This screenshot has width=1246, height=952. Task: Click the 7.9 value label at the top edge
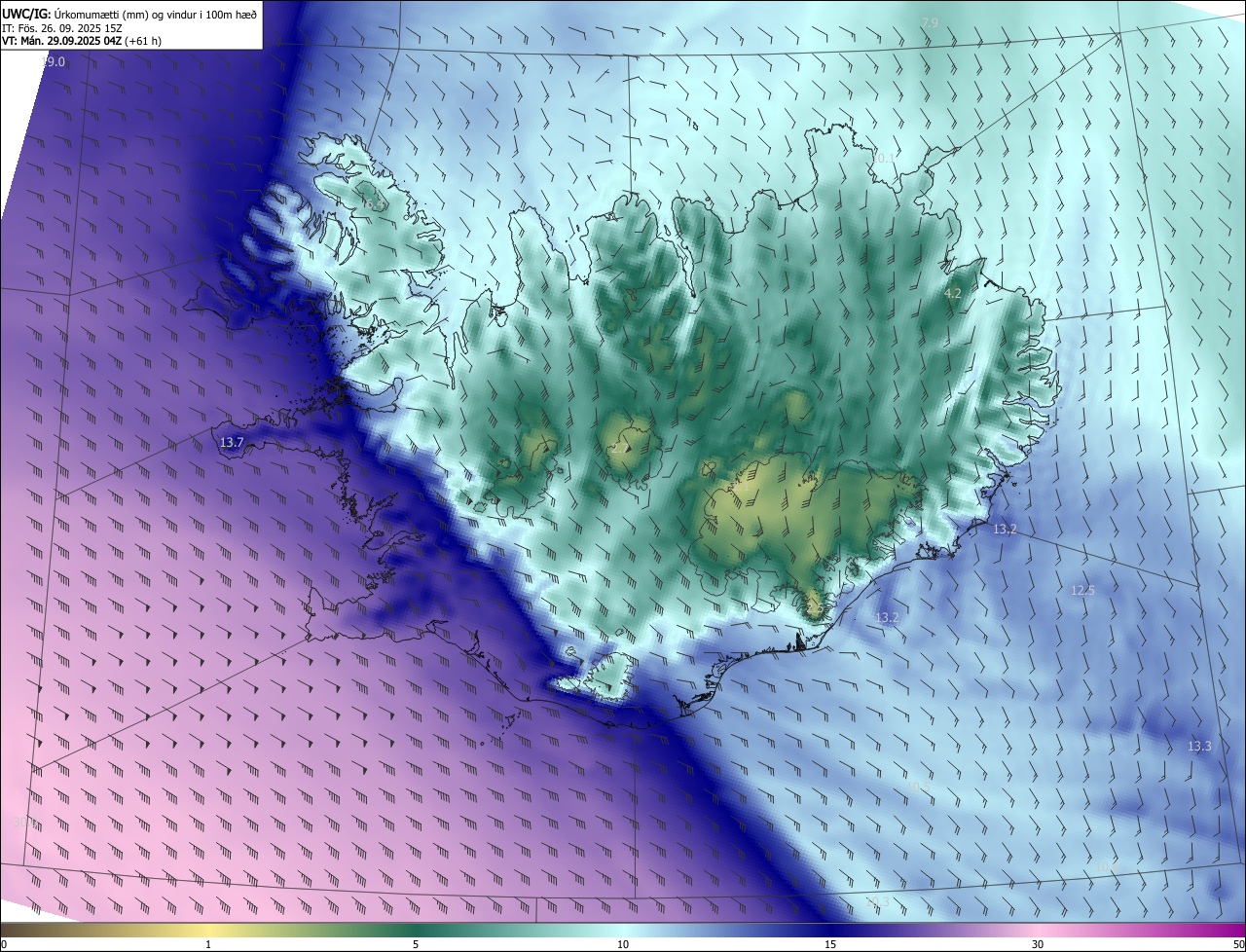point(930,22)
